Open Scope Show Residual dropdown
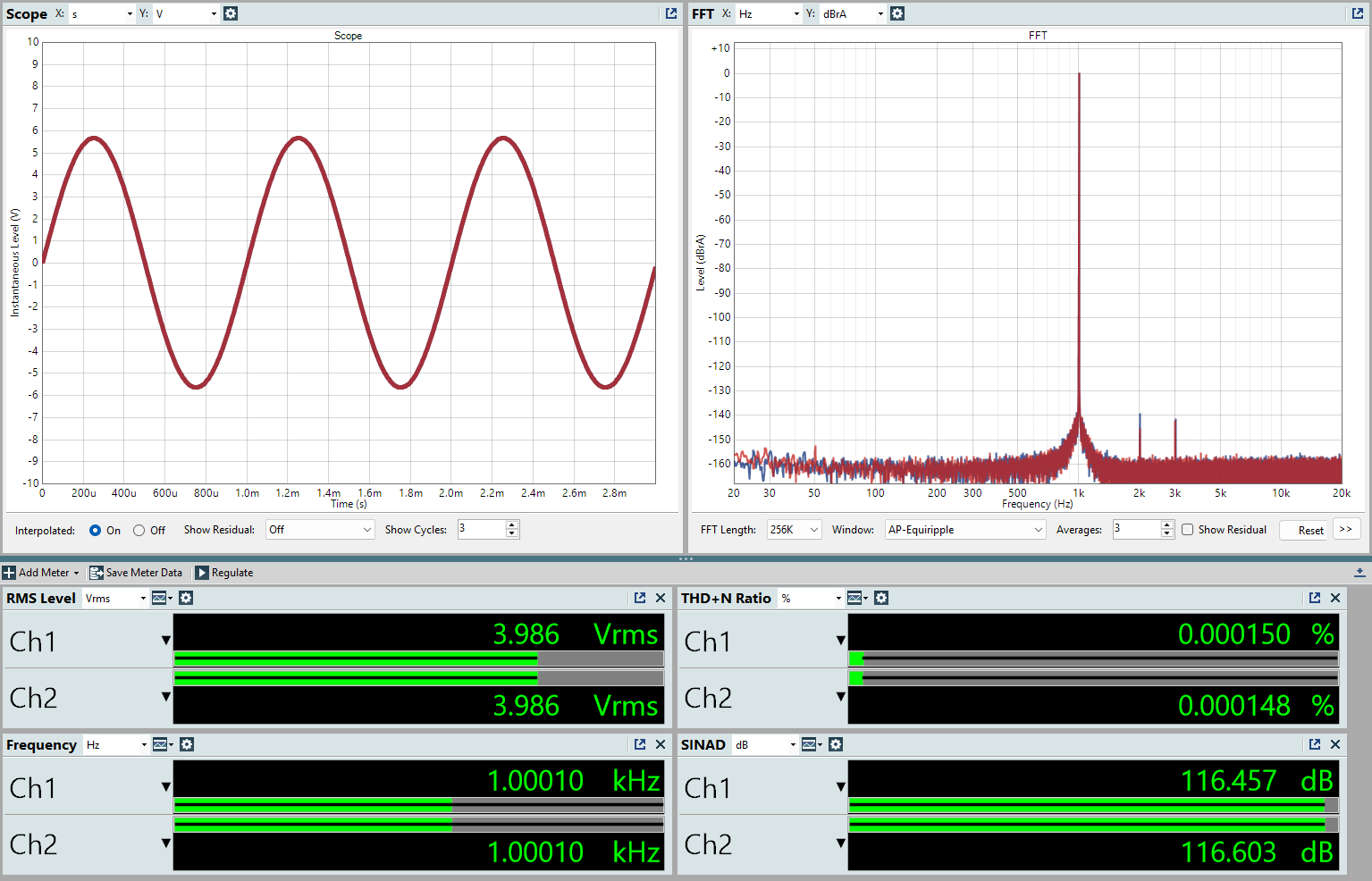1372x881 pixels. [320, 530]
